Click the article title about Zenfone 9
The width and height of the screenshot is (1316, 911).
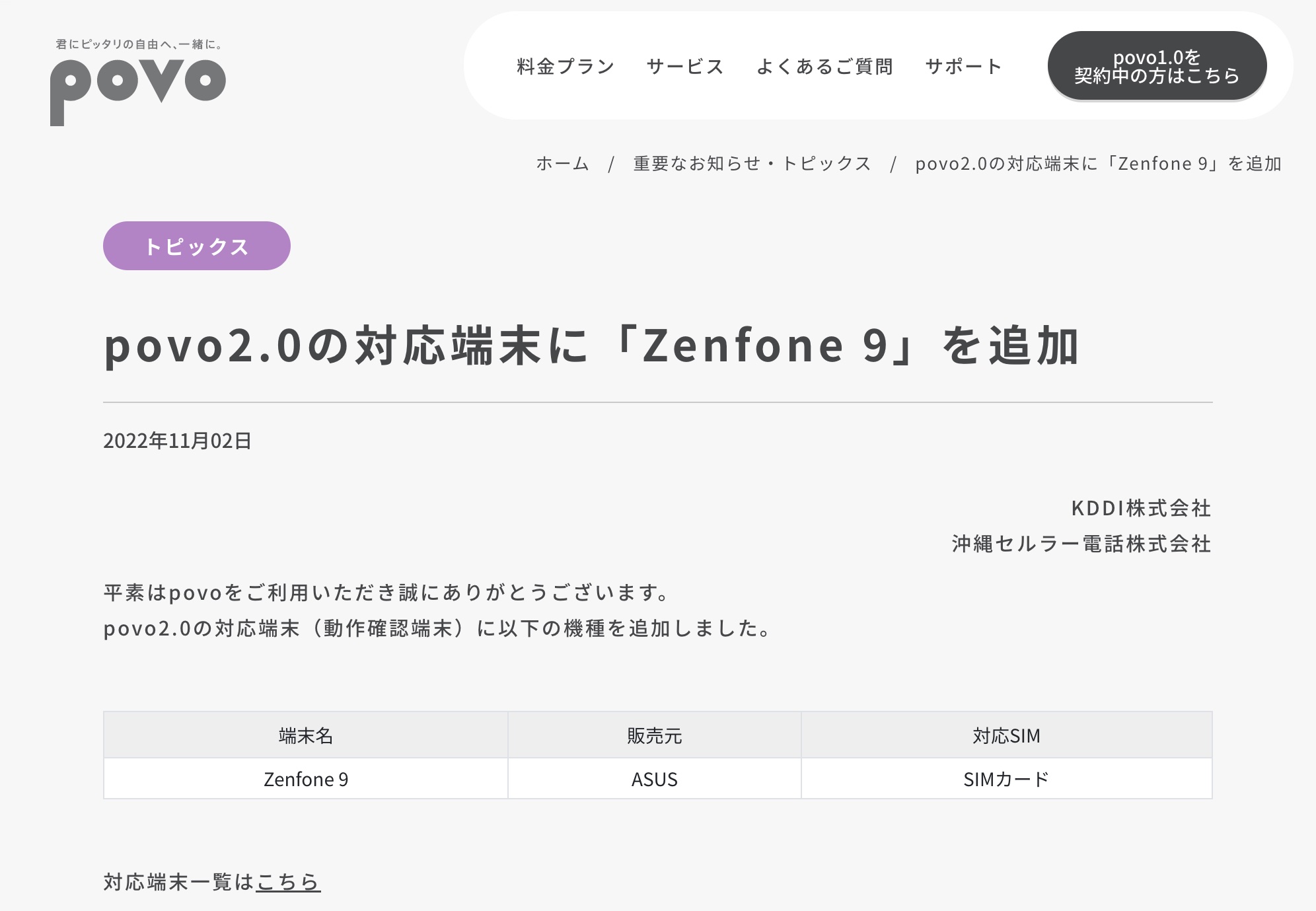tap(591, 346)
